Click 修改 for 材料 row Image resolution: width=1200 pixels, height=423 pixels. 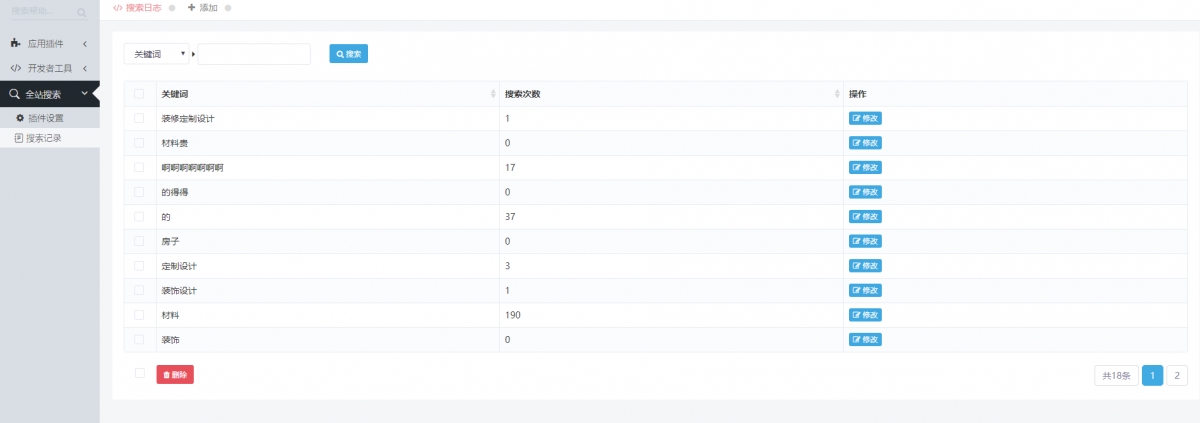pos(865,315)
